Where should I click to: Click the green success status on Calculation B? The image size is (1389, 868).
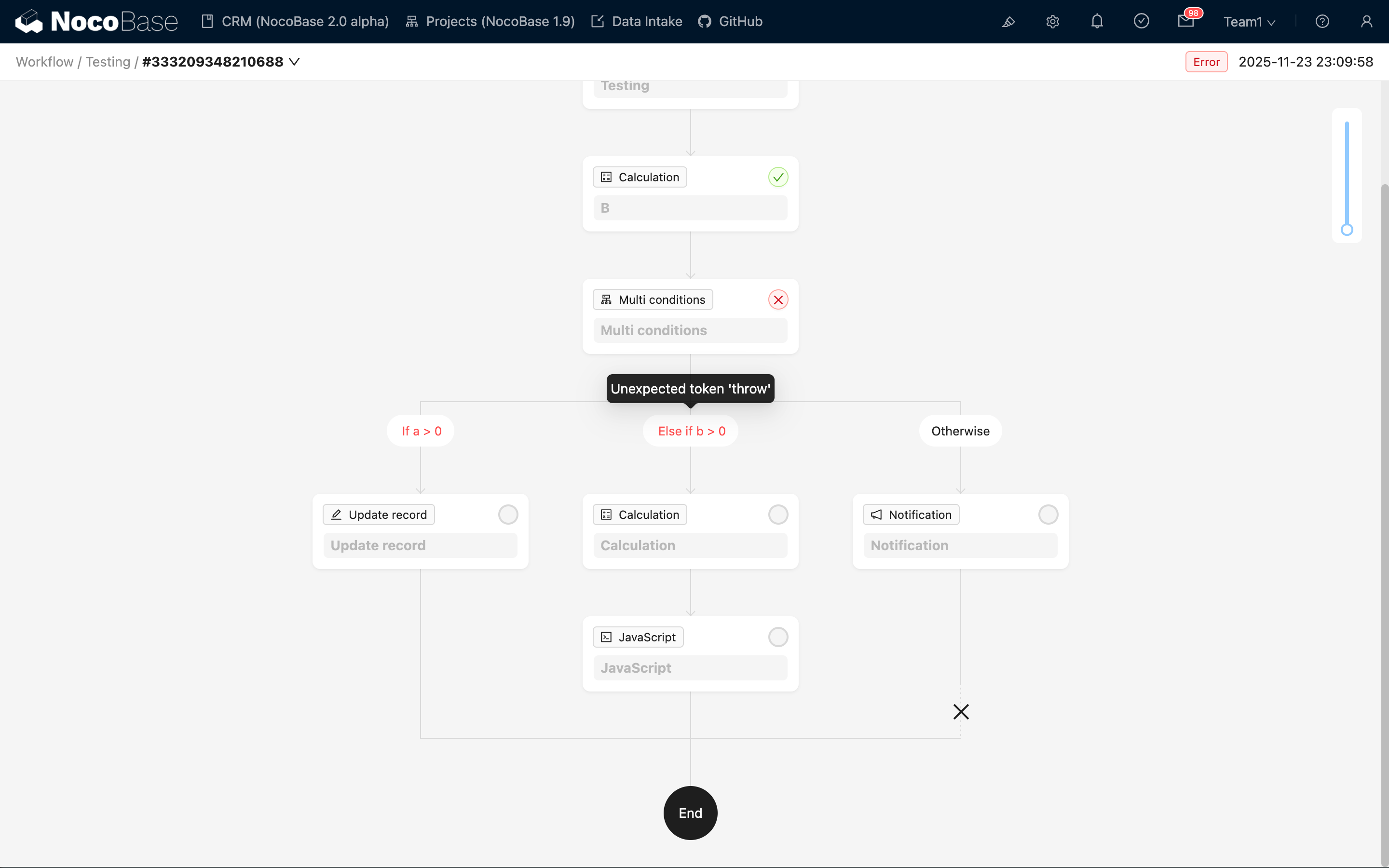(778, 177)
